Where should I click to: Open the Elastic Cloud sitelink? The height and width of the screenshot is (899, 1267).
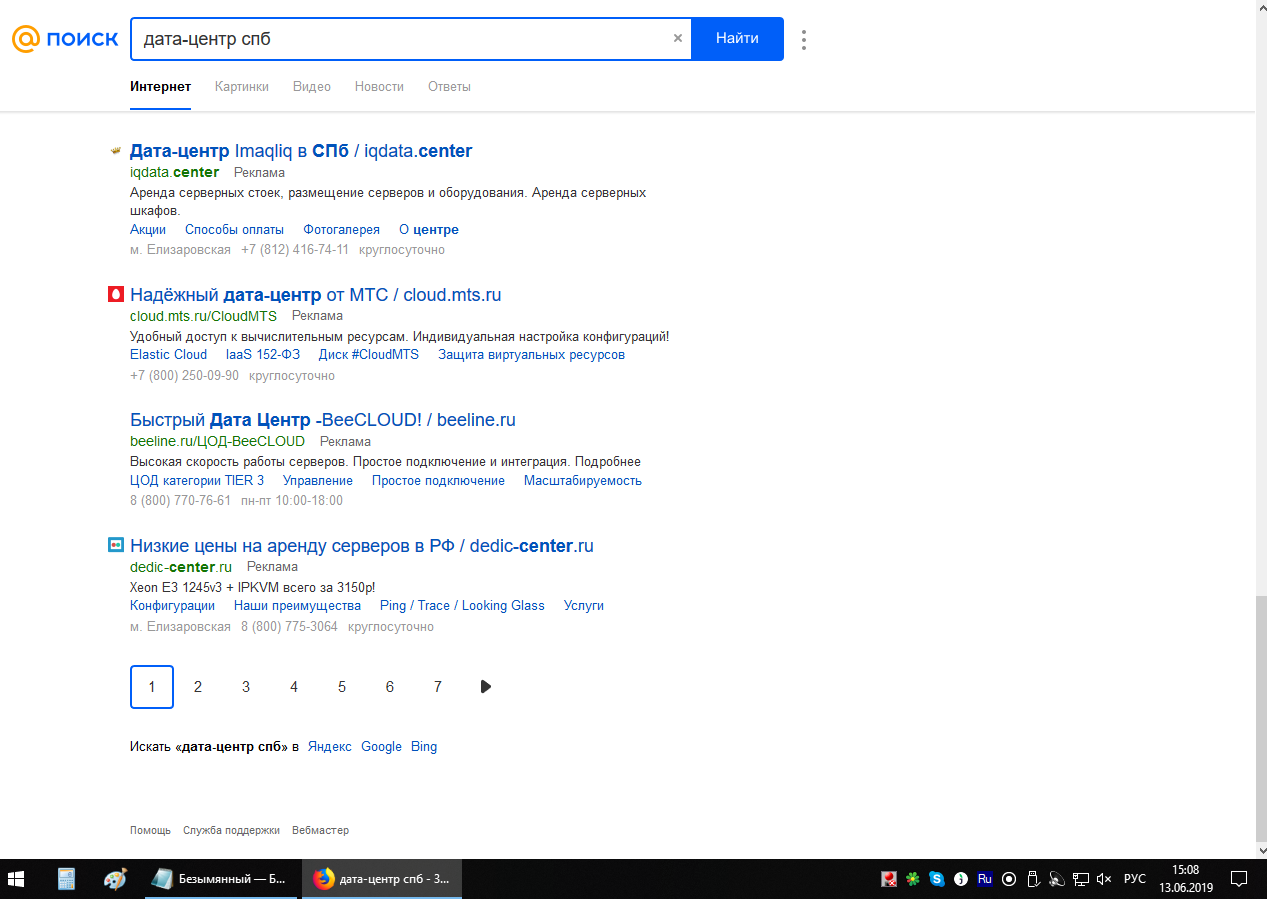pos(168,355)
